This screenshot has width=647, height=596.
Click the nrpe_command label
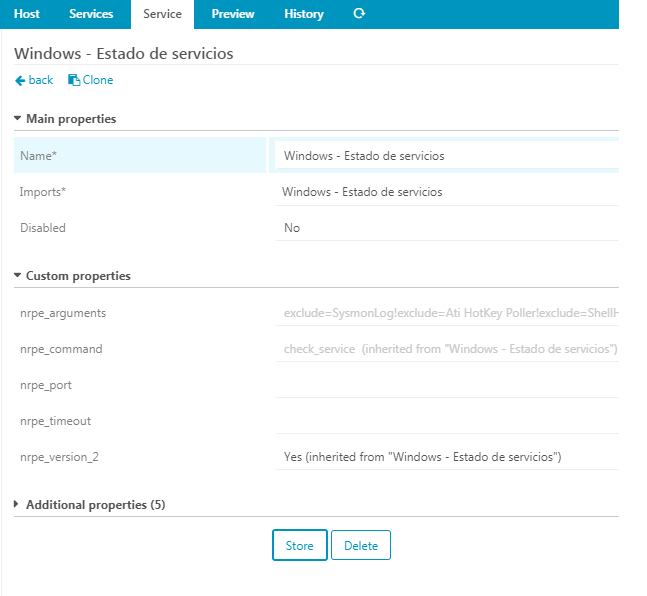pos(61,349)
